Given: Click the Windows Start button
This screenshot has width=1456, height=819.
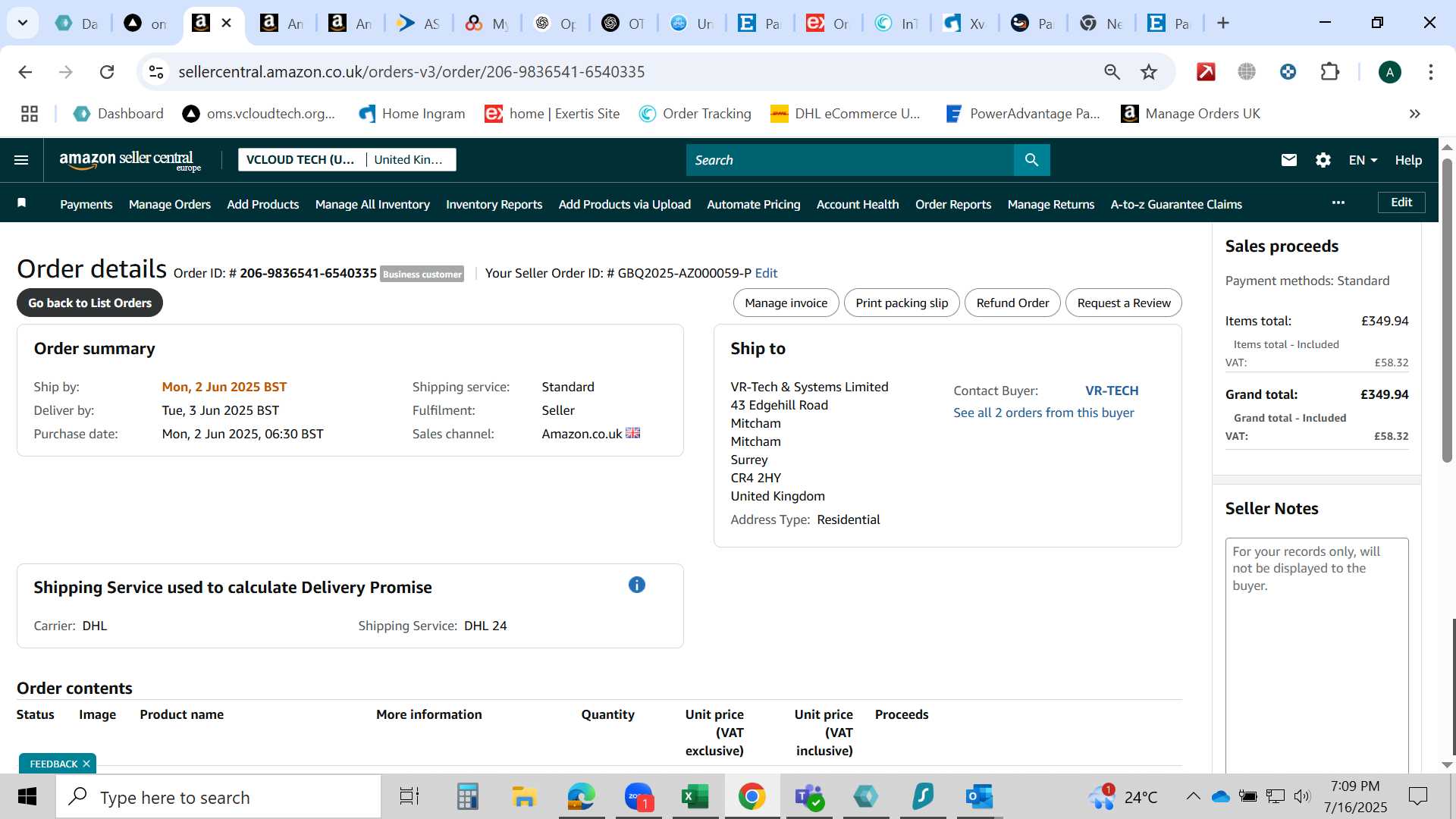Looking at the screenshot, I should tap(27, 797).
